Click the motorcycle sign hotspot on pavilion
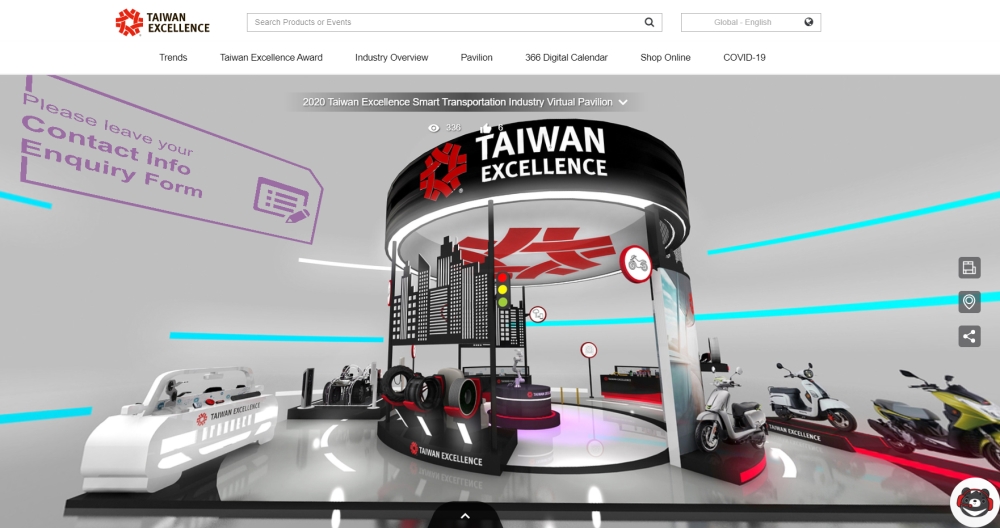This screenshot has height=528, width=1000. pyautogui.click(x=636, y=265)
